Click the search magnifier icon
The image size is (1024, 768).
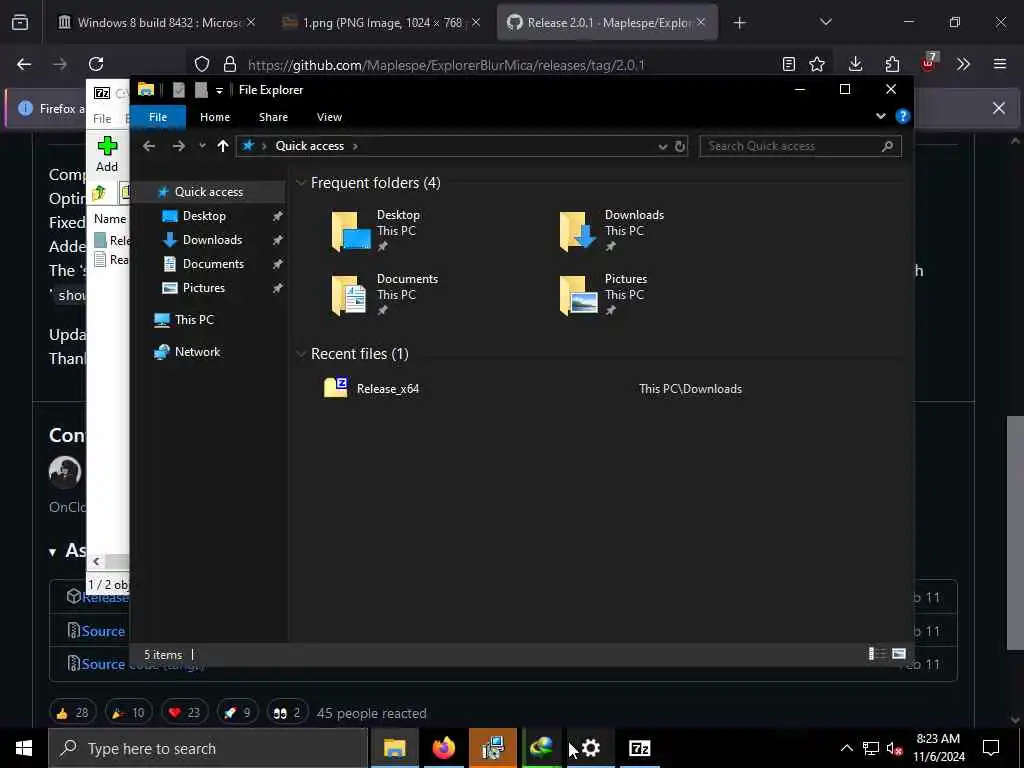coord(887,146)
